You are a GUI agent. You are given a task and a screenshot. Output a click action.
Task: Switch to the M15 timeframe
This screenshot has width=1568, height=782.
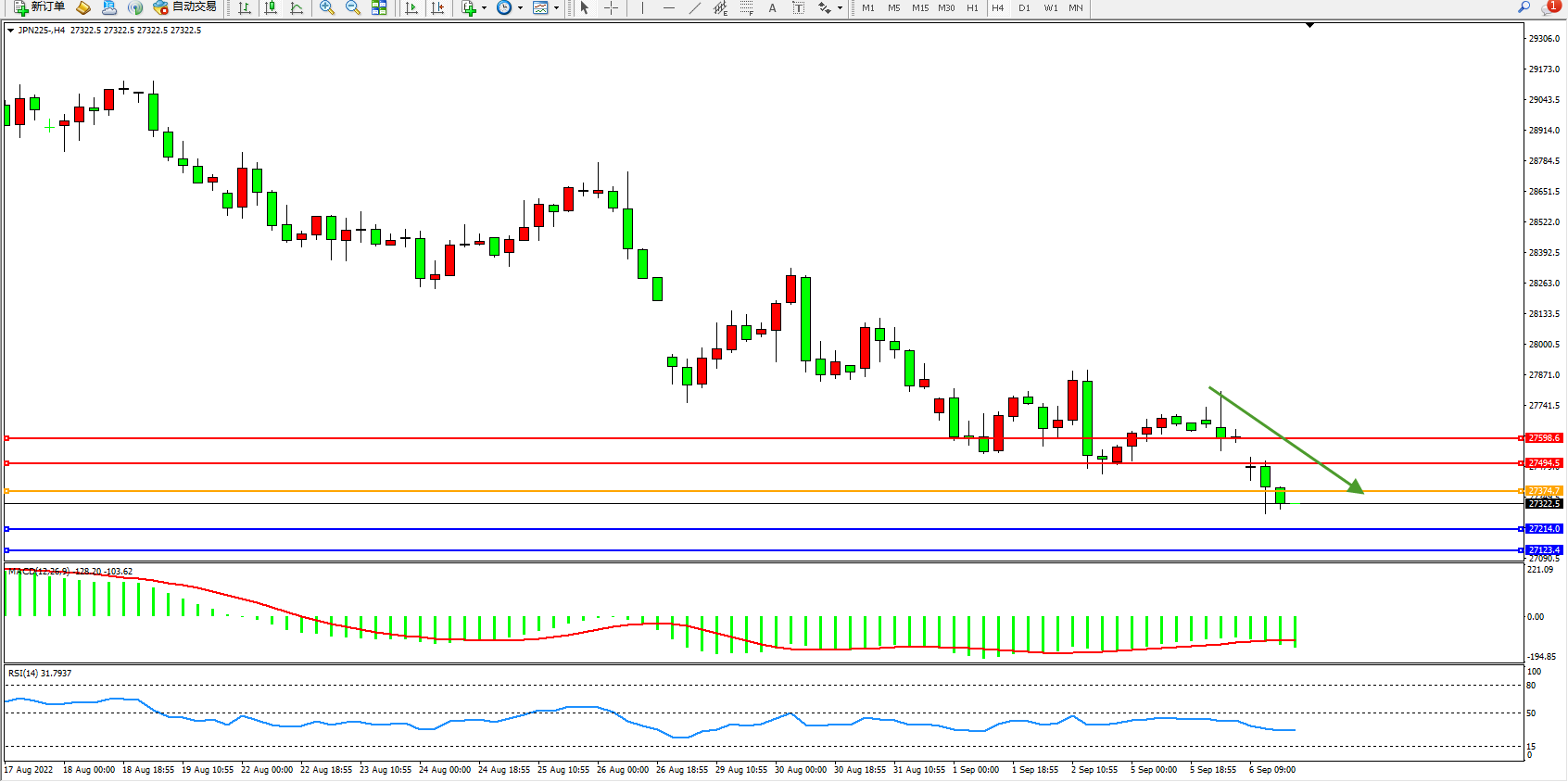pyautogui.click(x=919, y=7)
